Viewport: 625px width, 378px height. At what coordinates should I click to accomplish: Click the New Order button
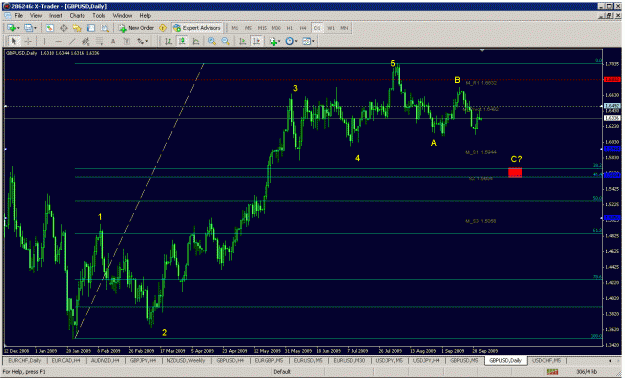point(136,28)
